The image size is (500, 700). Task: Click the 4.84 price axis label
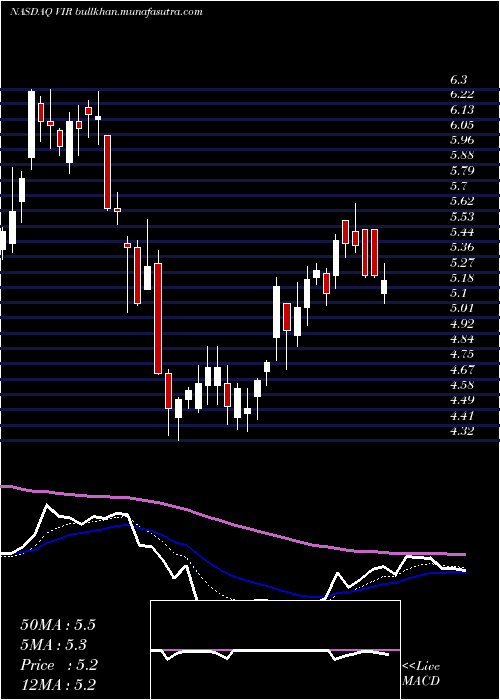click(462, 339)
